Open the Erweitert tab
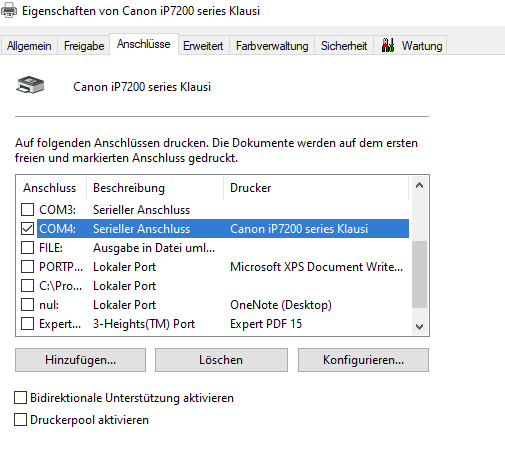 click(x=203, y=46)
